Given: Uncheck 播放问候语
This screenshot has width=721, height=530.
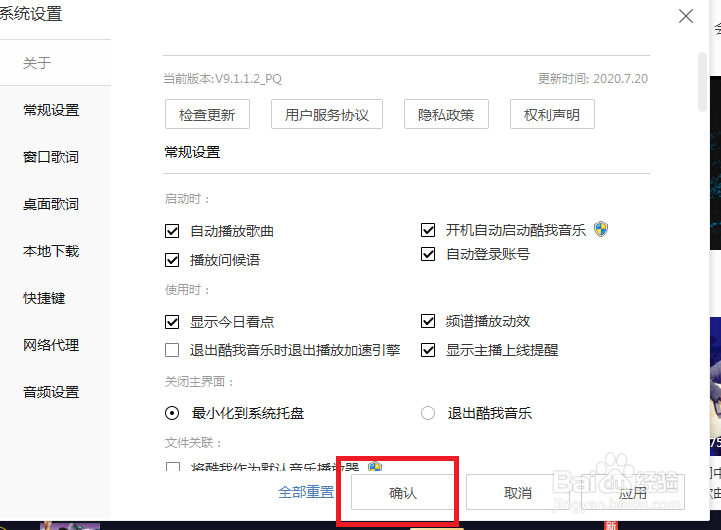Looking at the screenshot, I should [x=172, y=260].
